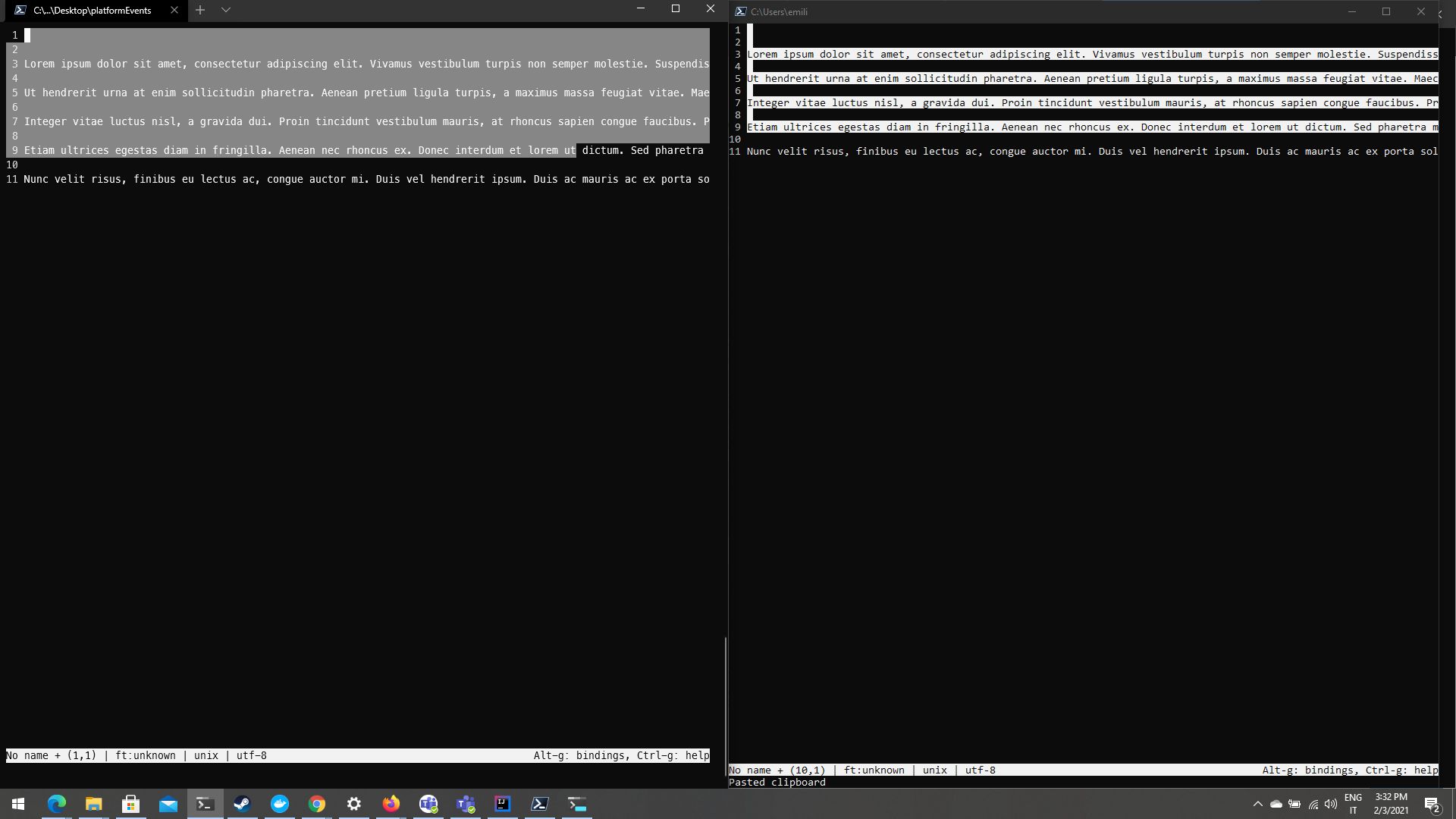Open IntelliJ IDEA taskbar icon
1456x819 pixels.
click(503, 804)
